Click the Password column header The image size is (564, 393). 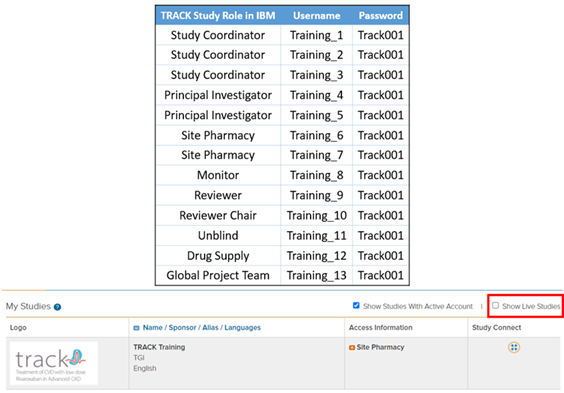point(381,15)
